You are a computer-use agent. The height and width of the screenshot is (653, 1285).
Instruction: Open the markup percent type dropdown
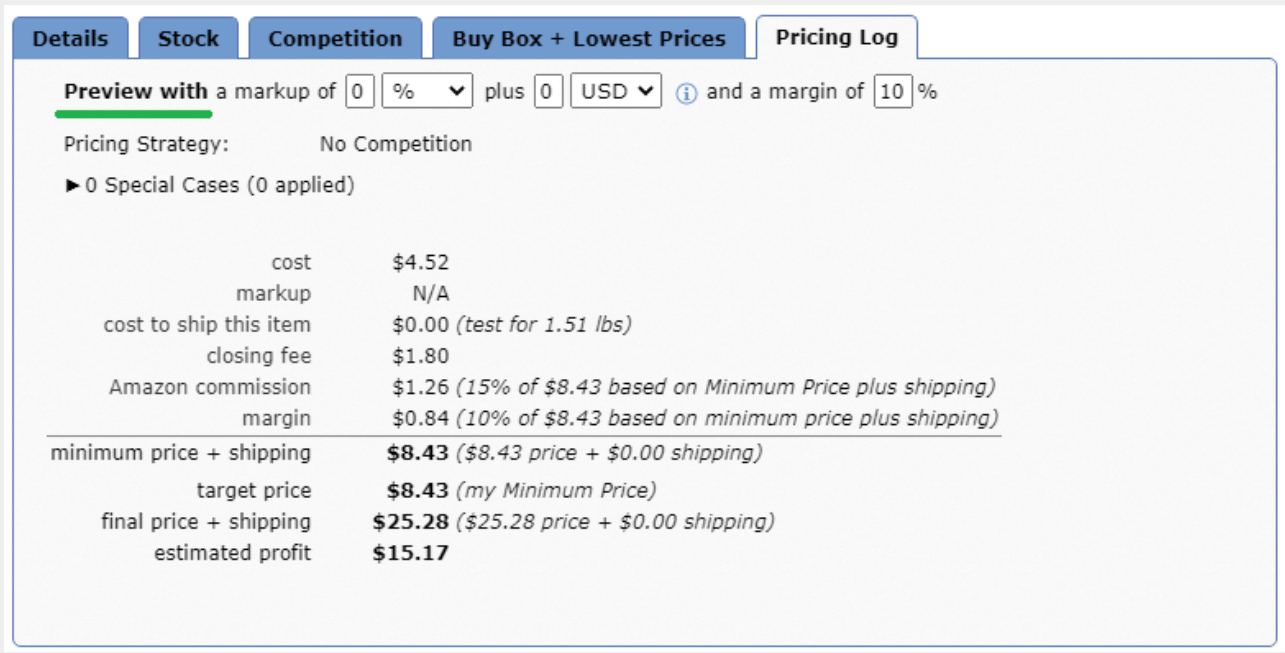(428, 92)
